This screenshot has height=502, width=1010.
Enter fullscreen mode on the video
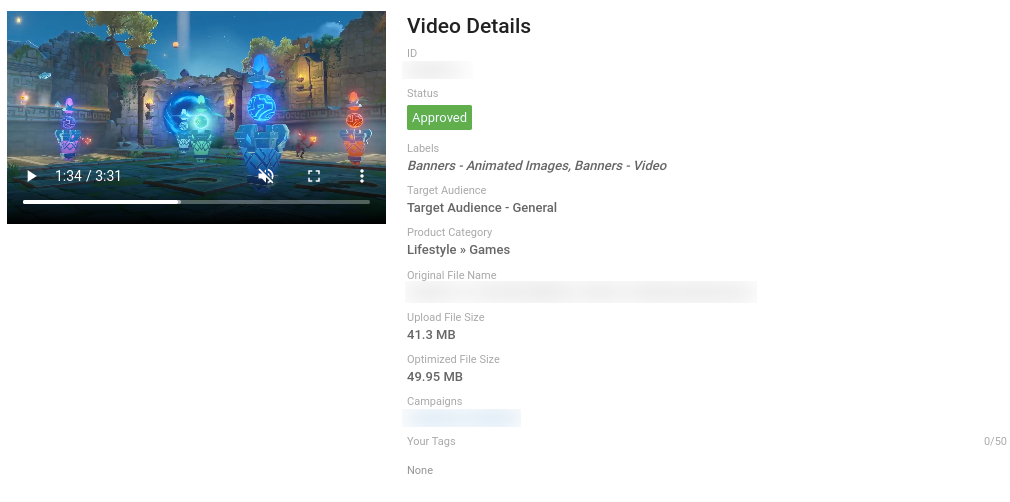click(314, 176)
